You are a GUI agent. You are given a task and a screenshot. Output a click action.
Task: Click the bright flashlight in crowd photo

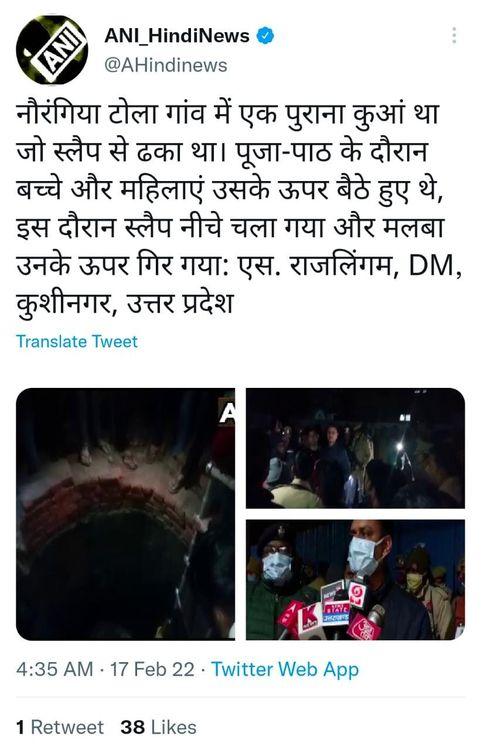coord(398,446)
